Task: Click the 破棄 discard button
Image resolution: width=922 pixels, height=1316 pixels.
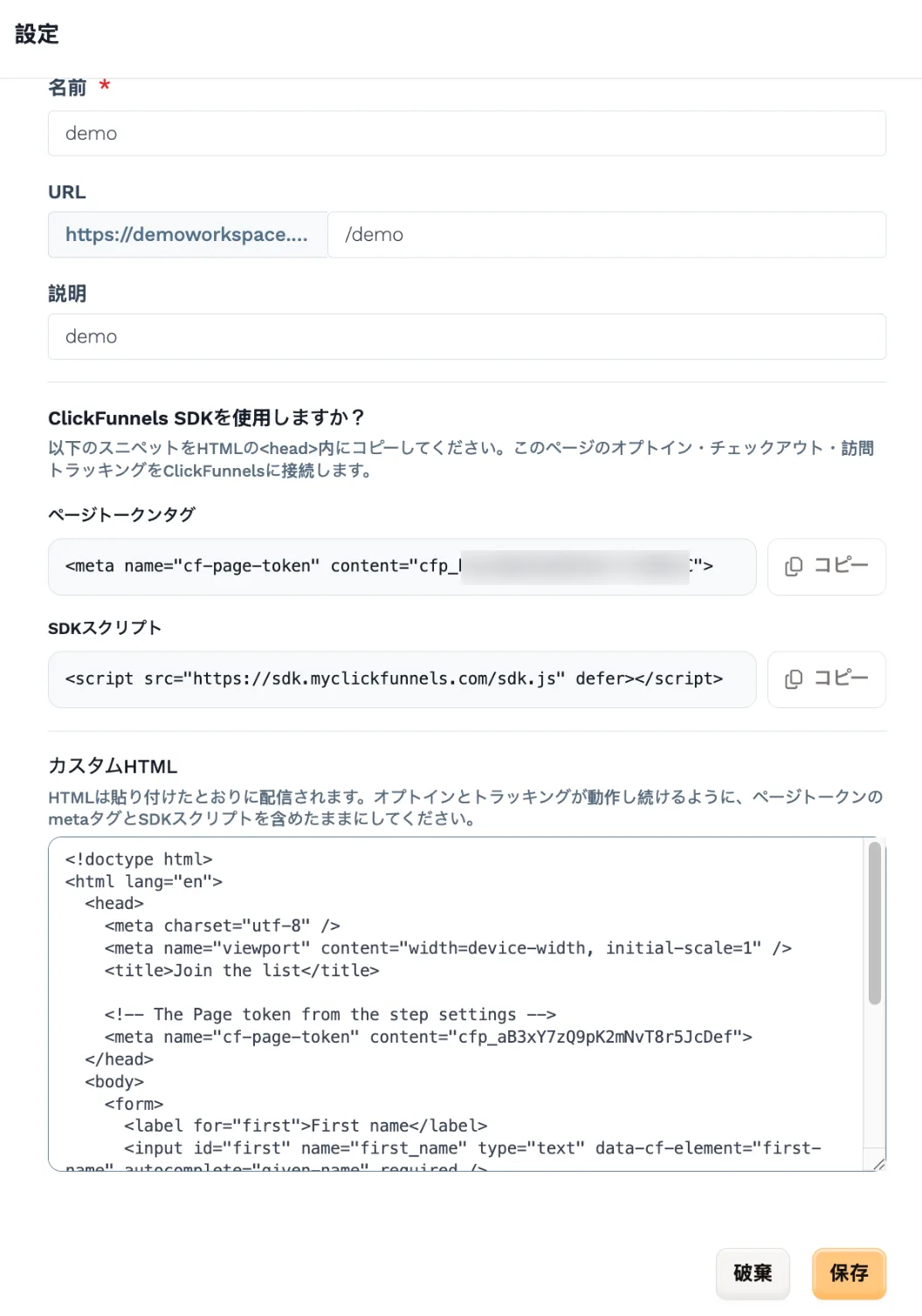Action: pos(753,1273)
